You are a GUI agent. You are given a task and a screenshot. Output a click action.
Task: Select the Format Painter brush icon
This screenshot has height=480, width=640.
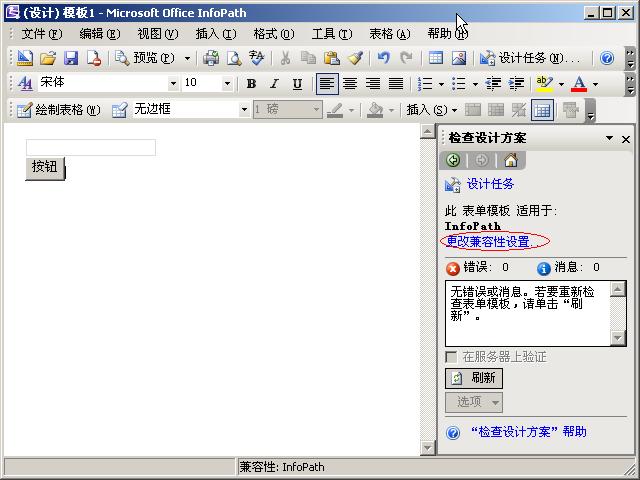tap(355, 58)
